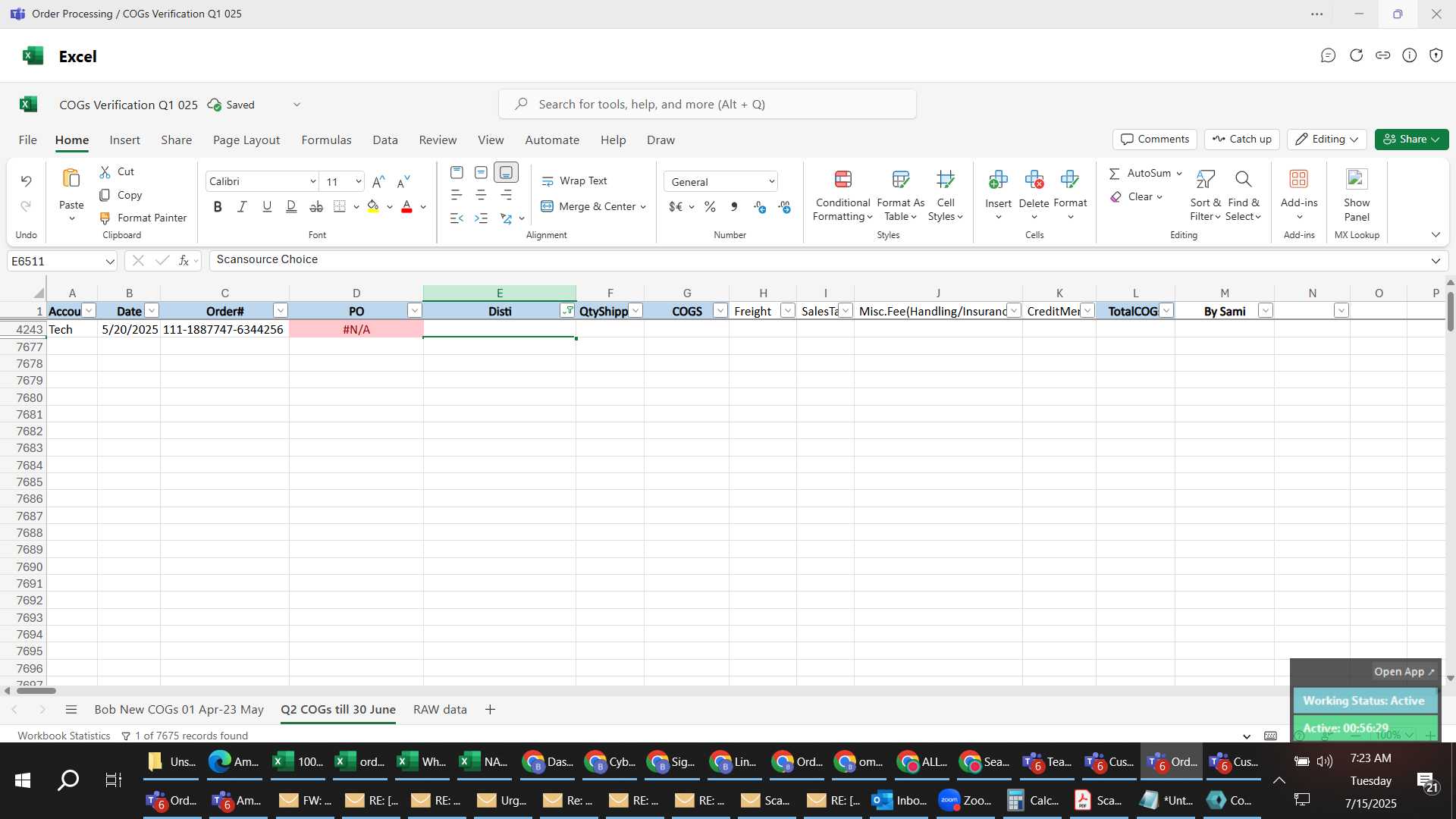Viewport: 1456px width, 819px height.
Task: Toggle bottom align option
Action: [506, 173]
